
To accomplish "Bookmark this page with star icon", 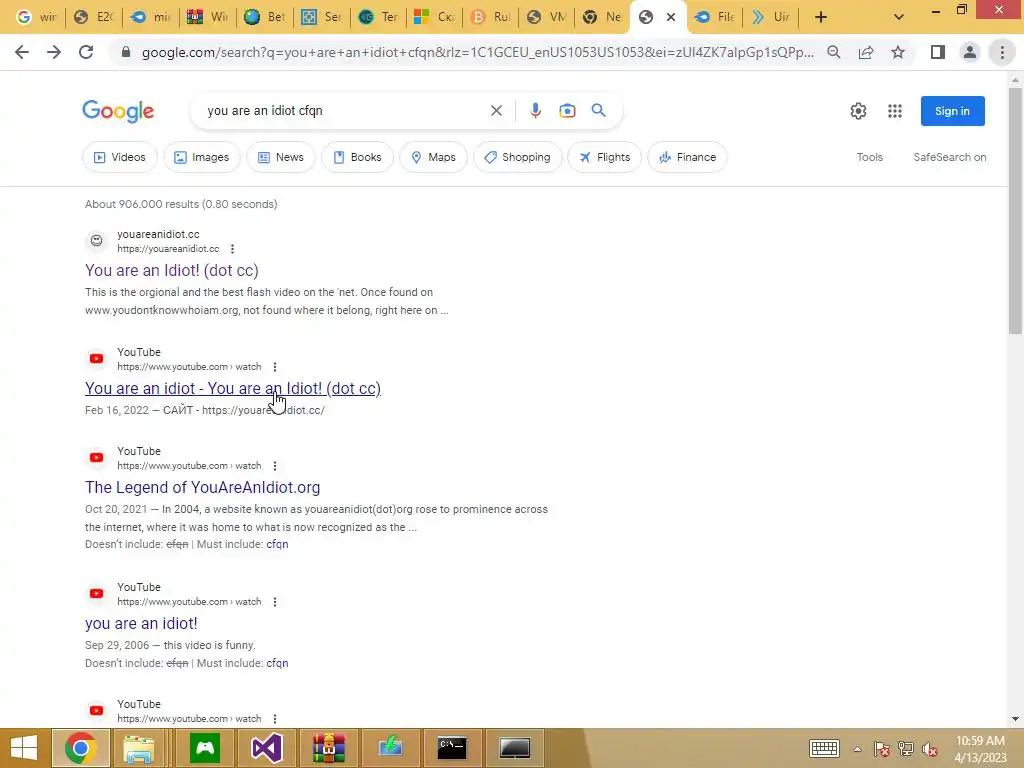I will pos(898,52).
